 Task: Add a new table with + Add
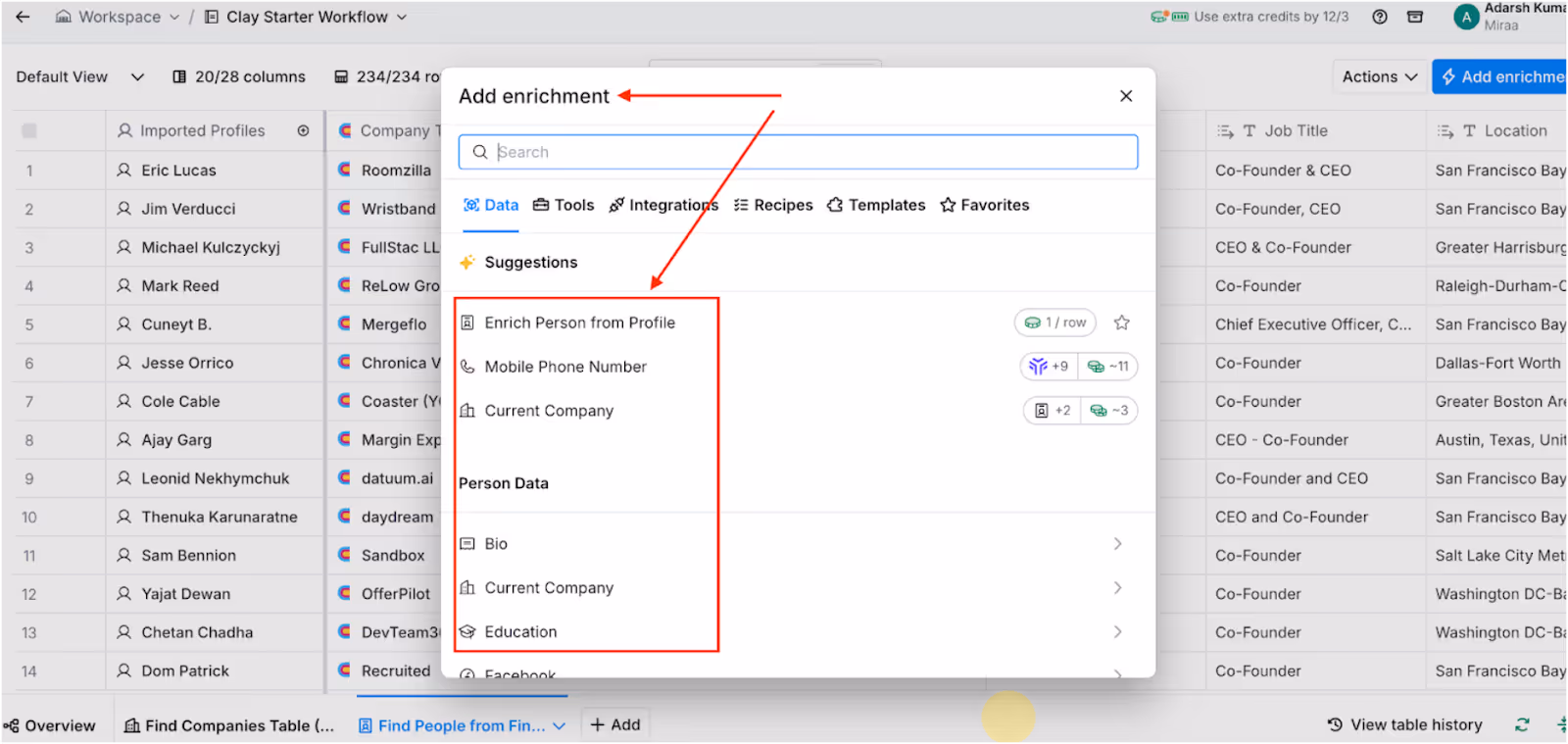click(614, 724)
